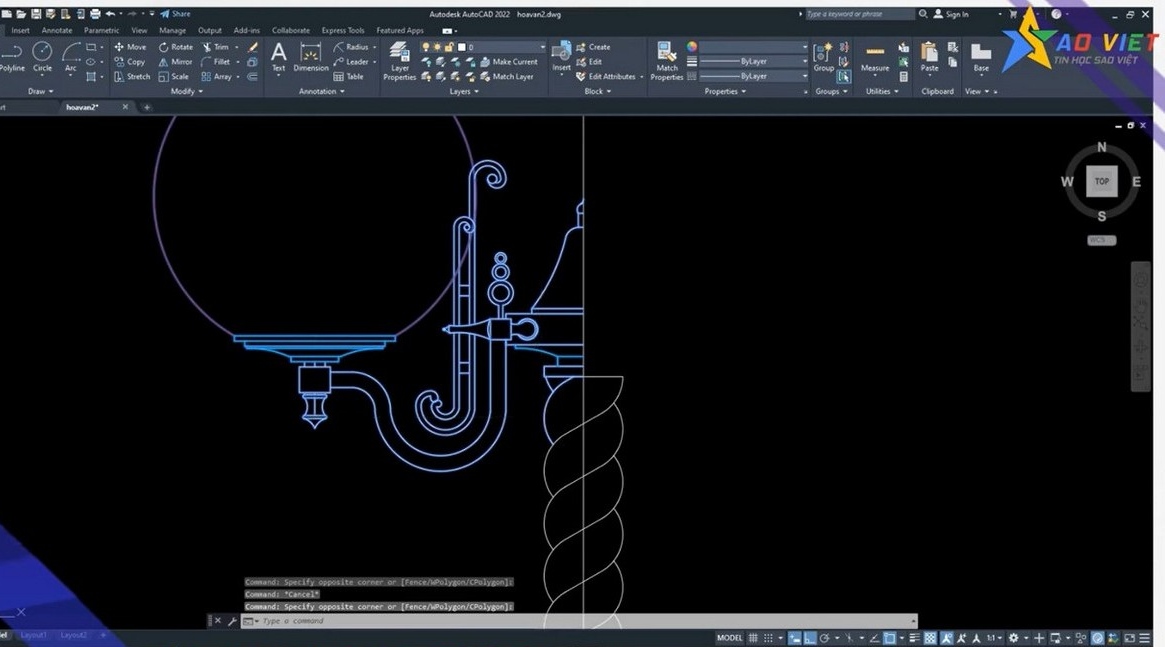This screenshot has height=647, width=1165.
Task: Open the View ribbon tab
Action: (139, 30)
